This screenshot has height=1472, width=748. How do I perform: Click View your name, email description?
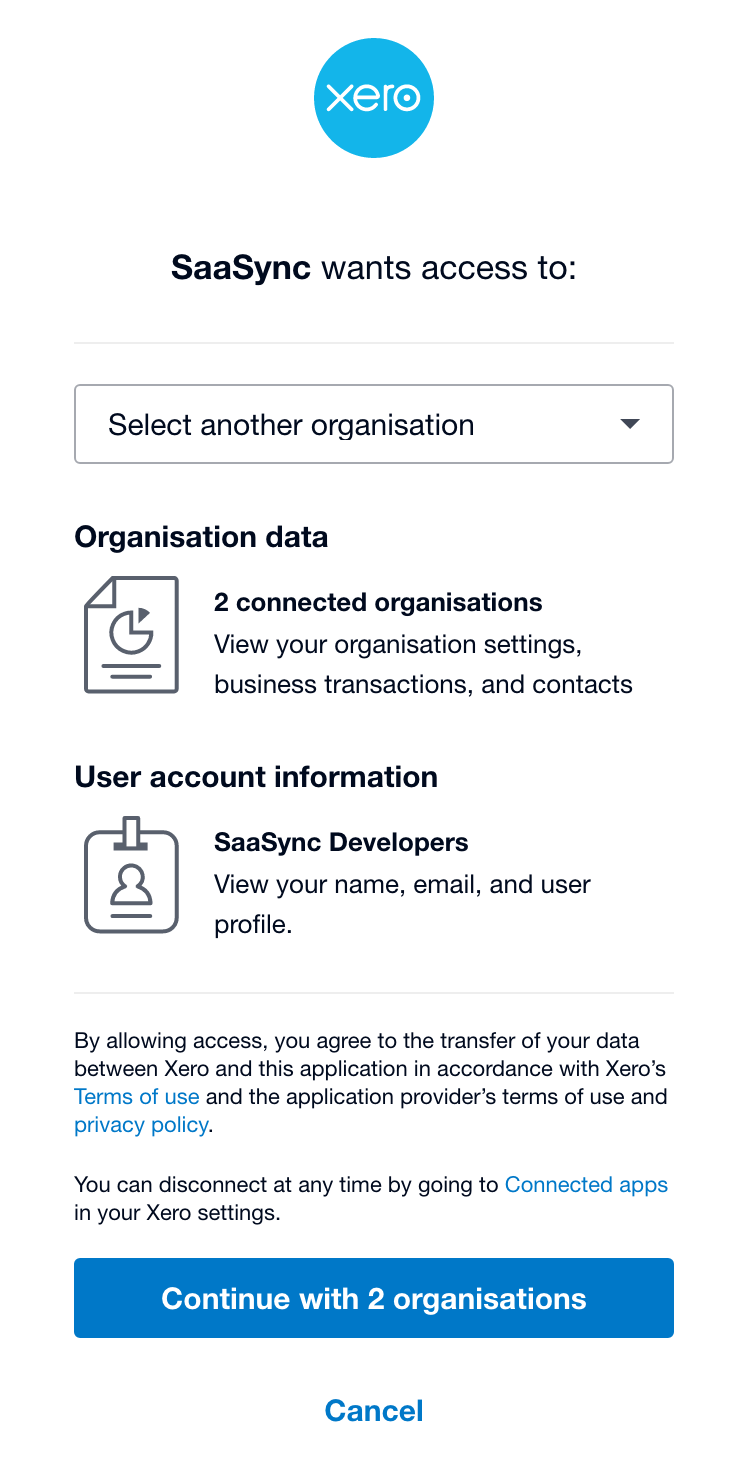(402, 904)
